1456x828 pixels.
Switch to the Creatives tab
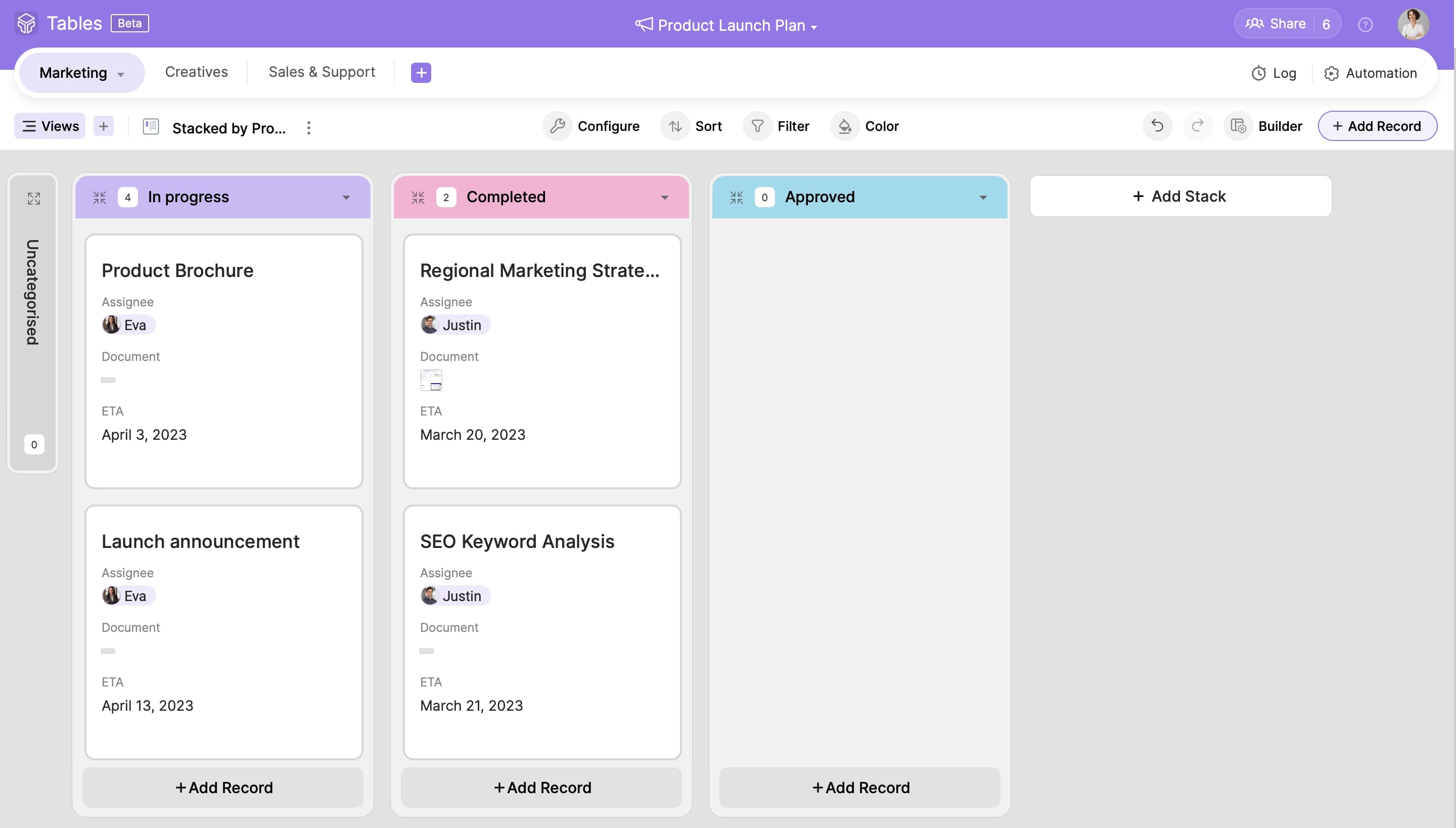196,72
